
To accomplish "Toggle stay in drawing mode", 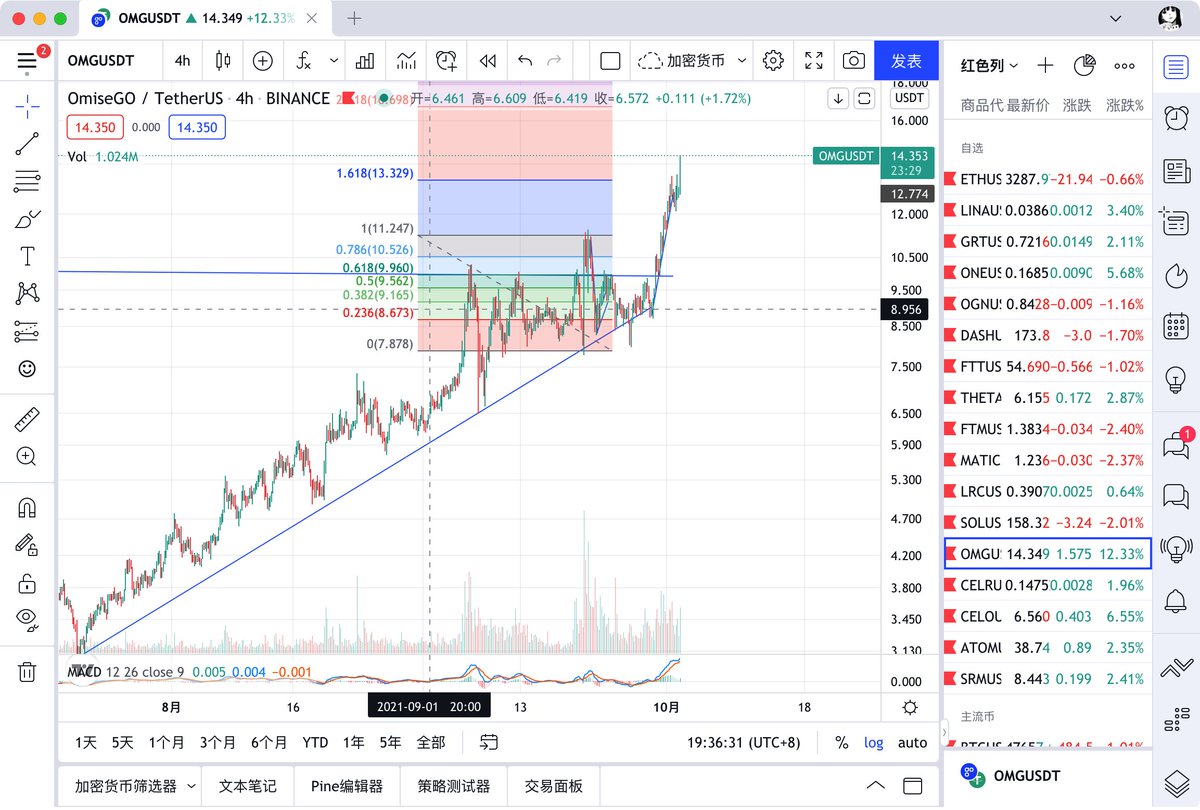I will (27, 545).
